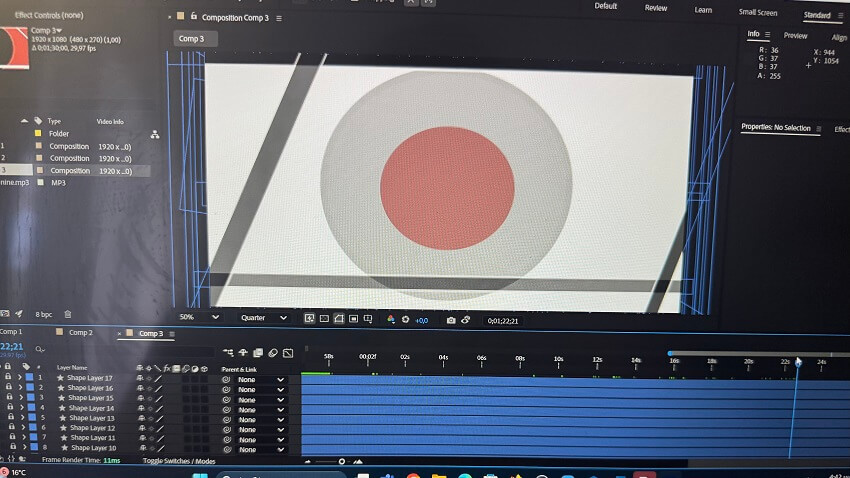
Task: Click the label color swatch of Shape Layer 16
Action: click(x=30, y=387)
